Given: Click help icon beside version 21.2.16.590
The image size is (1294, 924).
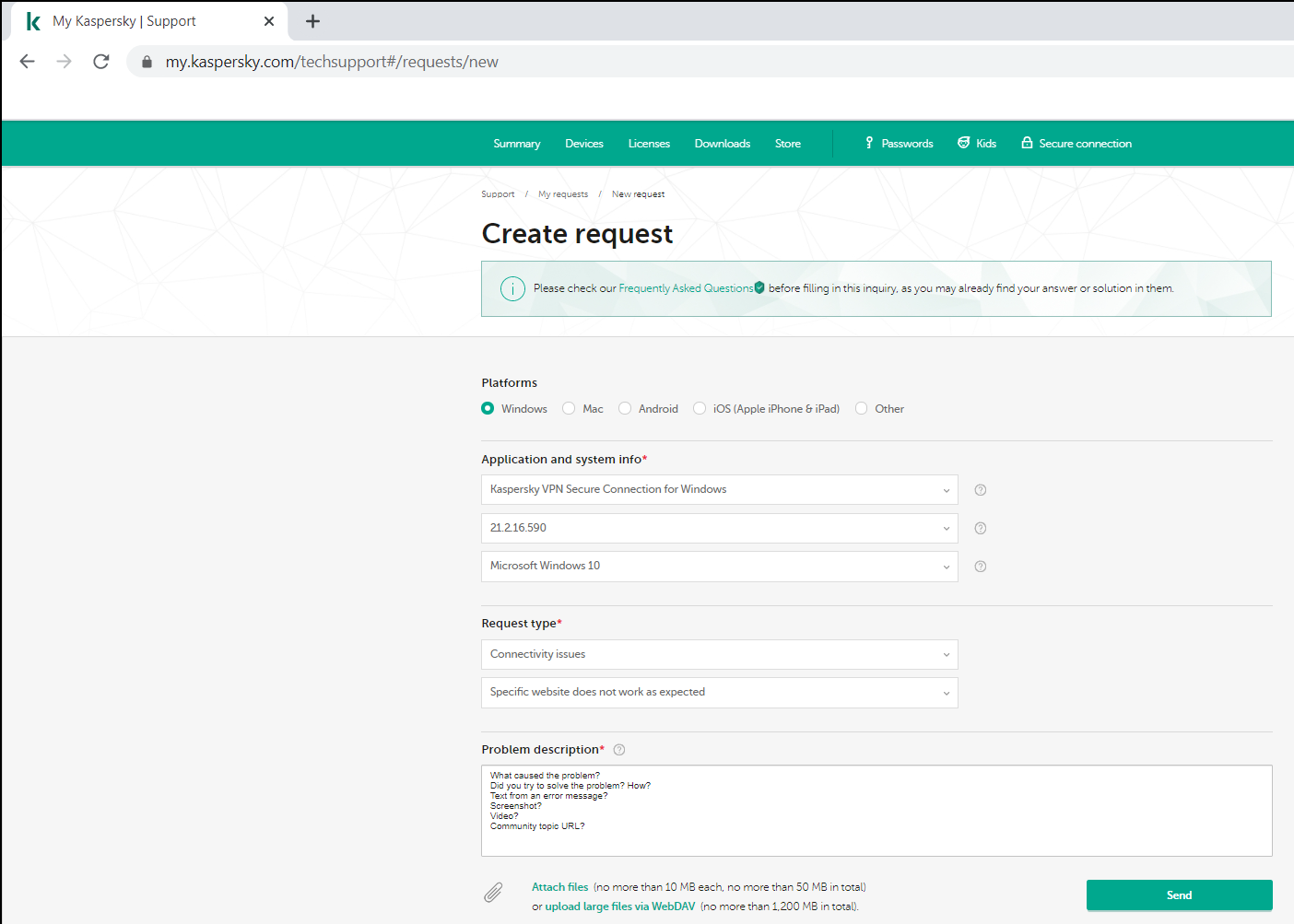Looking at the screenshot, I should 981,529.
